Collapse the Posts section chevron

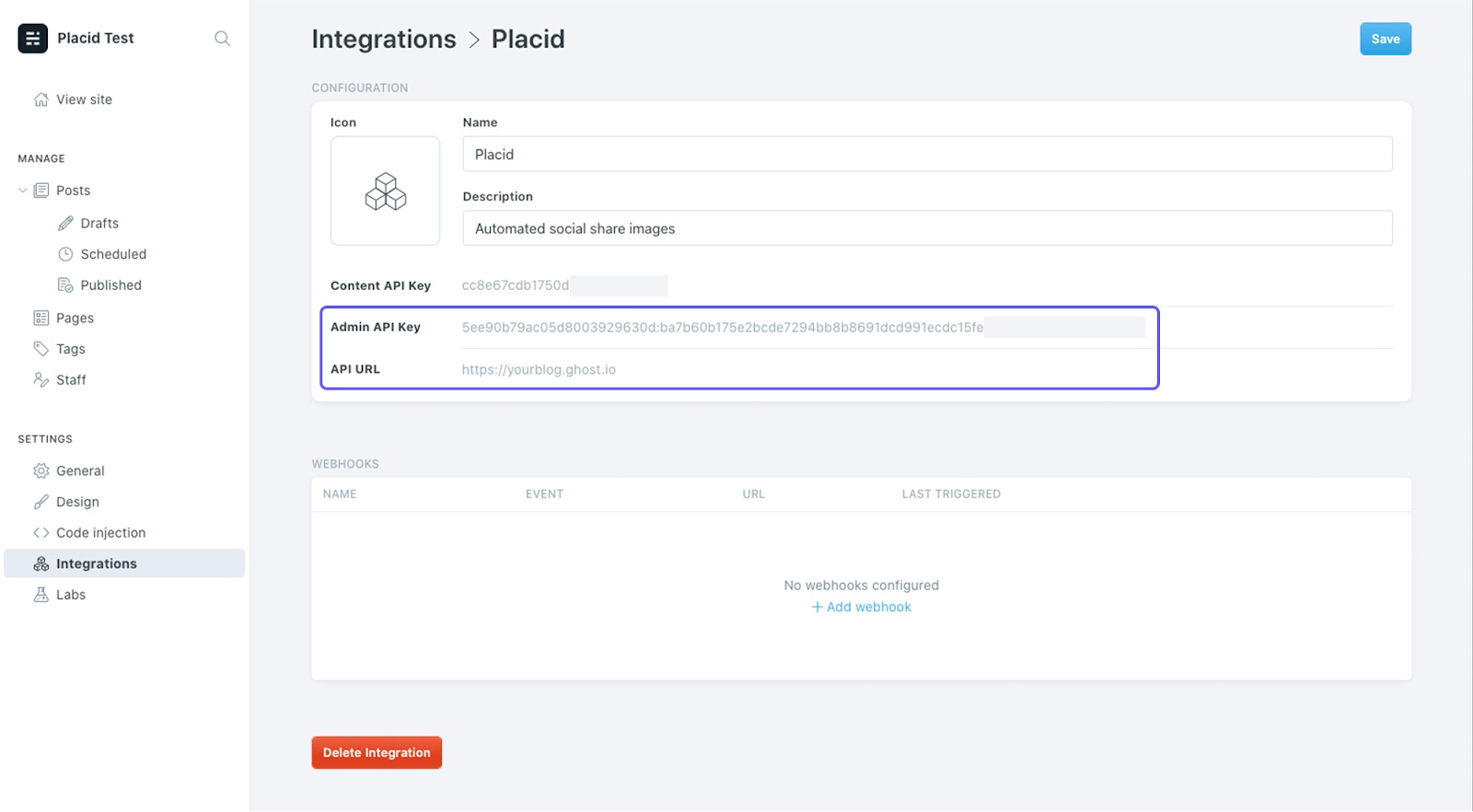[23, 191]
